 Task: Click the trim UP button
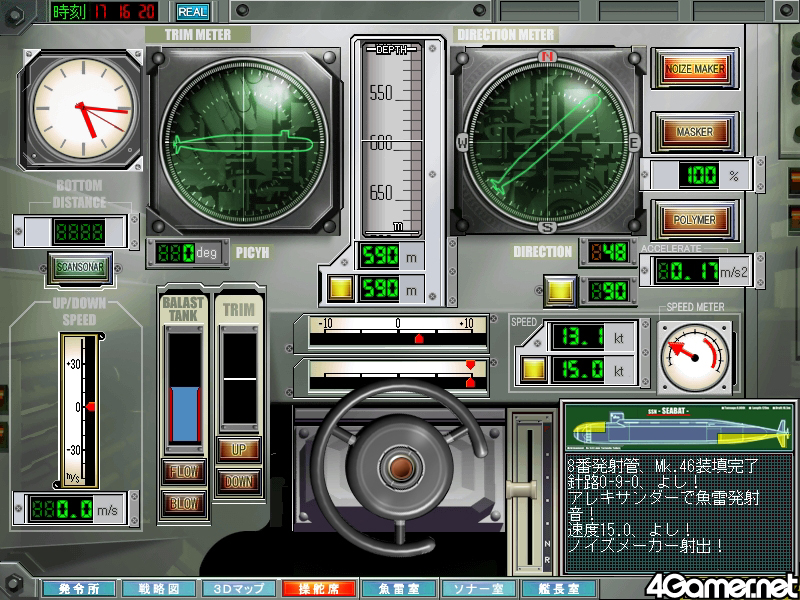239,451
